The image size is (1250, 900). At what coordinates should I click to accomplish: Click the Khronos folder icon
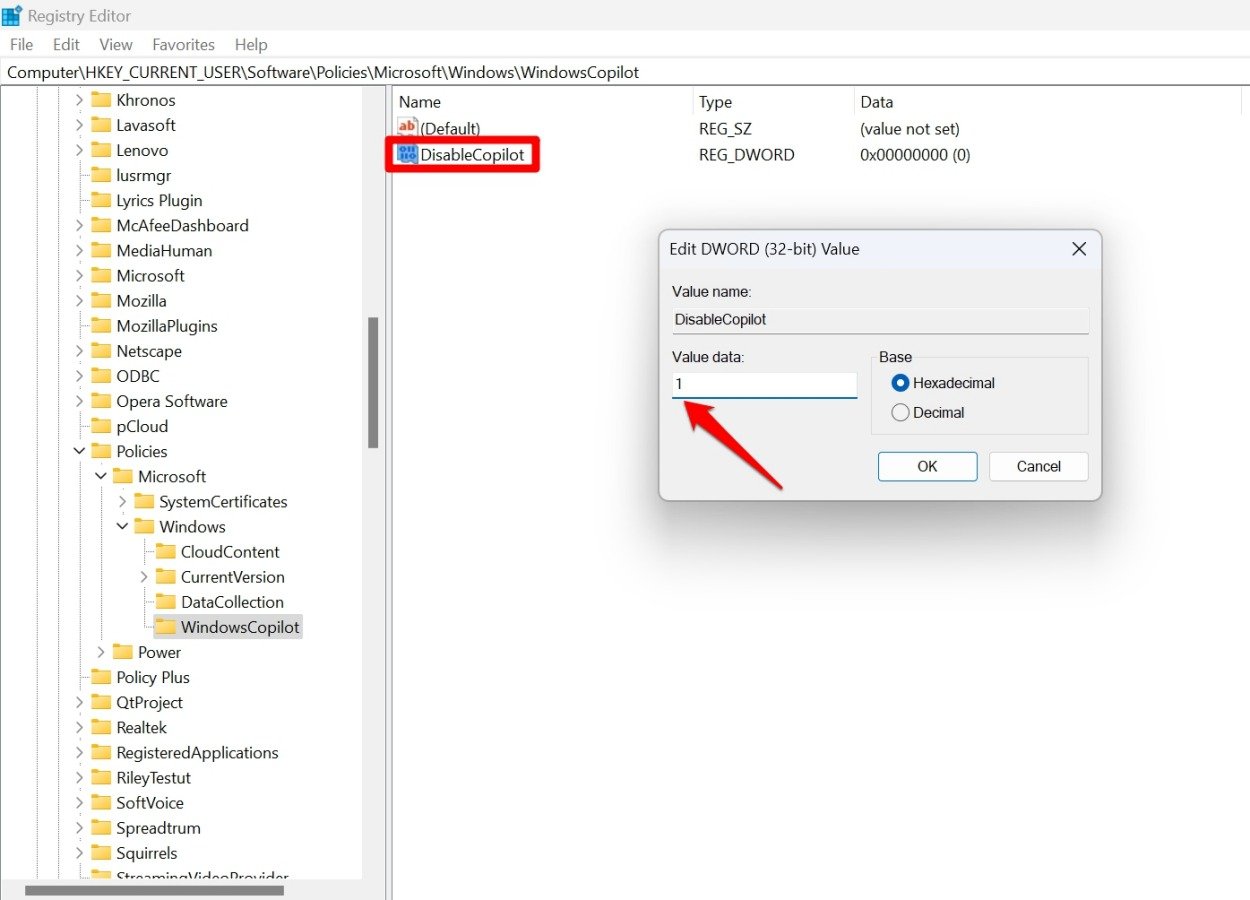click(100, 100)
